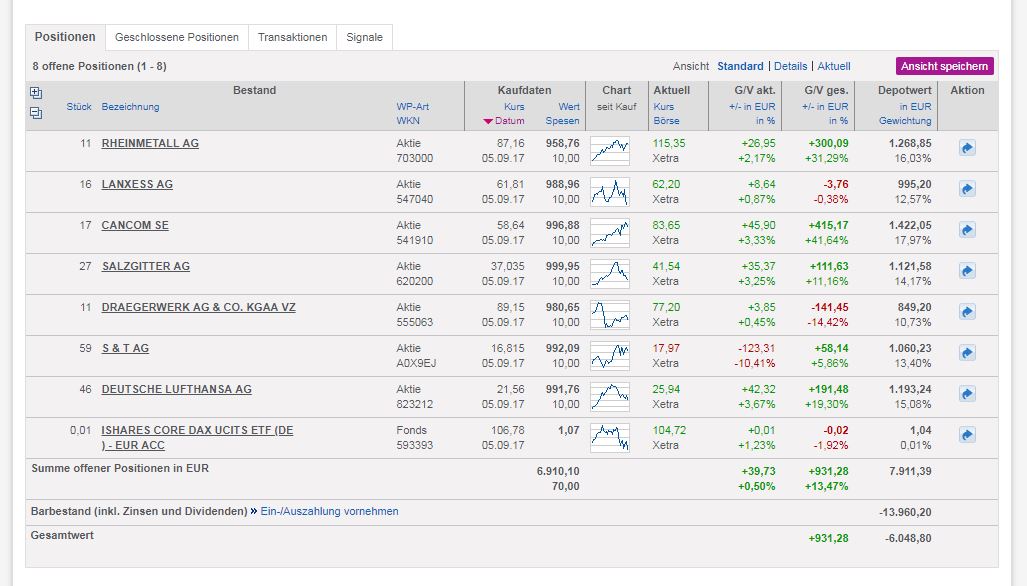The height and width of the screenshot is (586, 1027).
Task: Click the action icon for iShares DAX ETF
Action: click(x=967, y=435)
